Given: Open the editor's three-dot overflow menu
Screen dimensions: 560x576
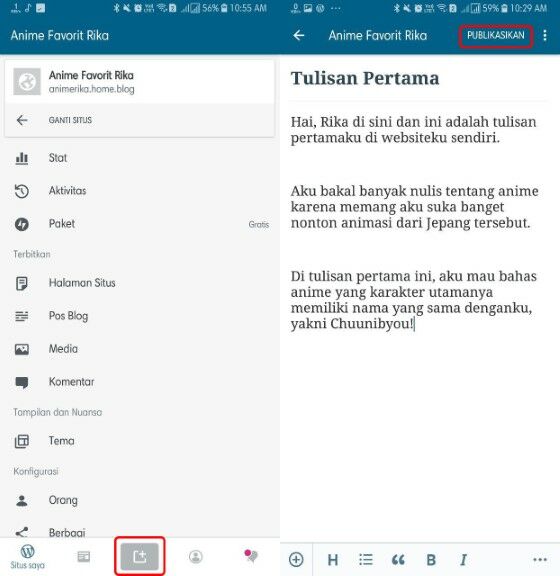Looking at the screenshot, I should tap(545, 35).
